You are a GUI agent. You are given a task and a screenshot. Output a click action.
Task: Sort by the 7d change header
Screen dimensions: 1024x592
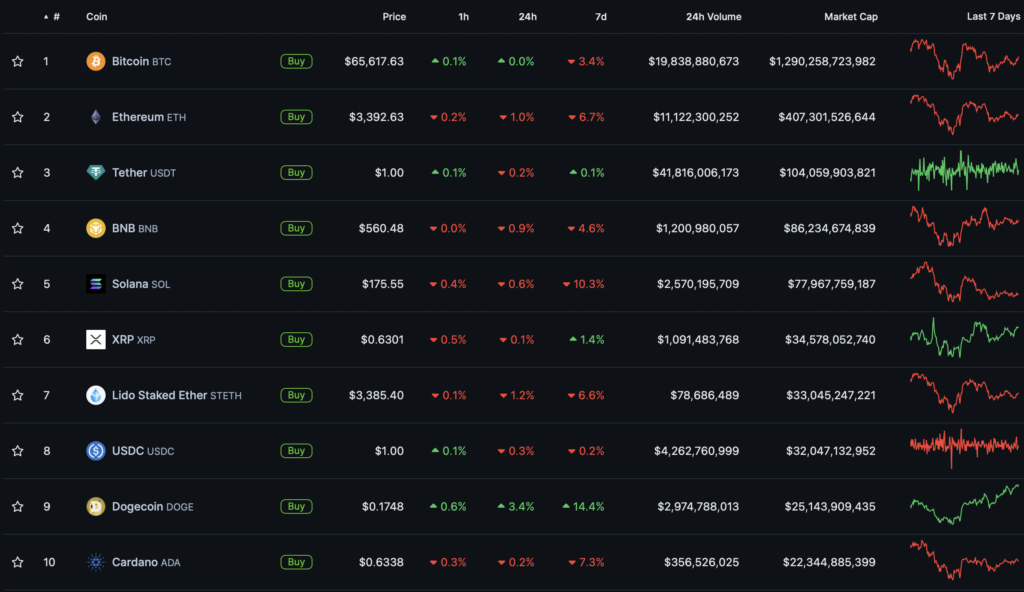click(x=599, y=17)
